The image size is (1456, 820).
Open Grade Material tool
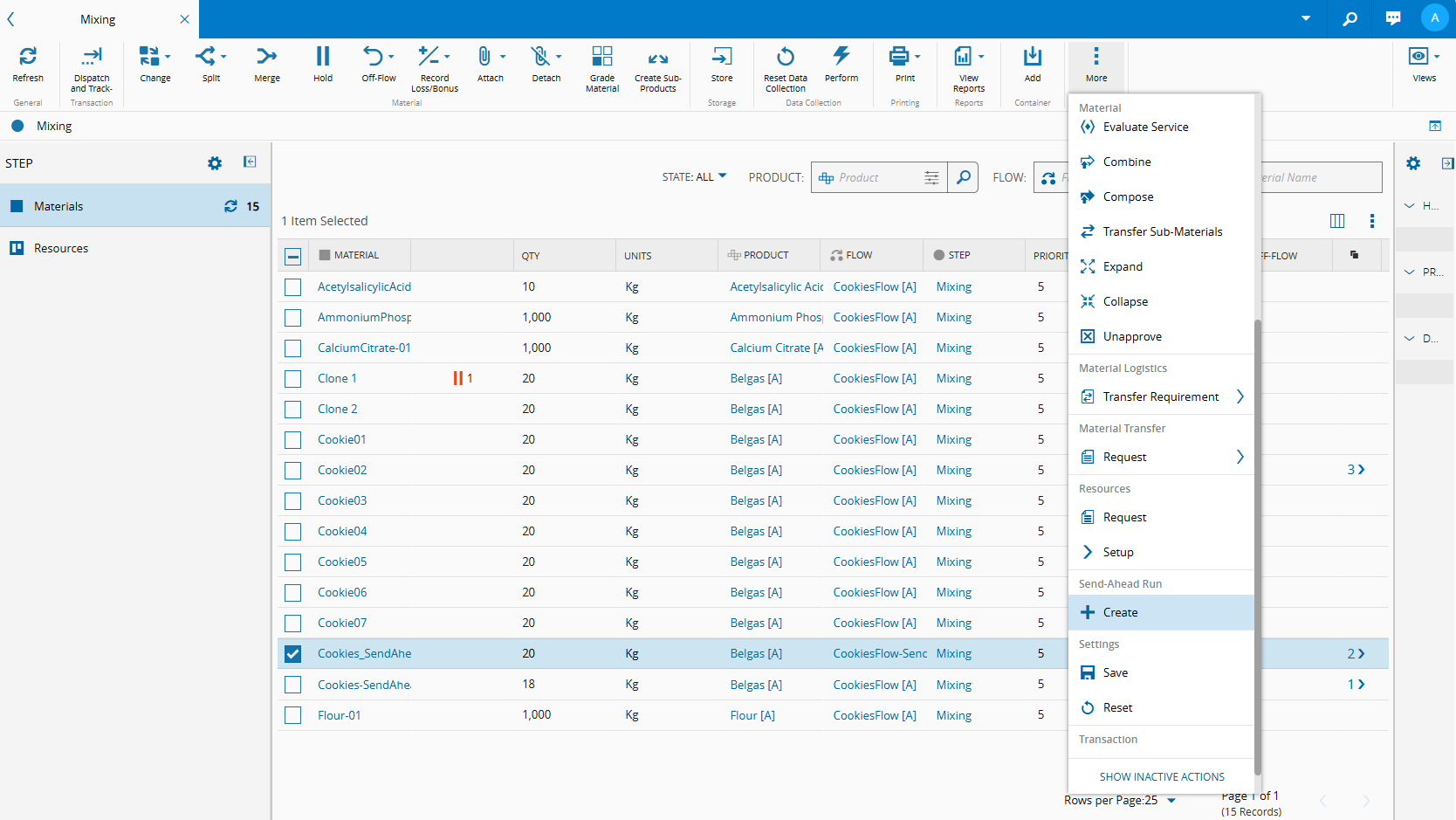tap(602, 58)
